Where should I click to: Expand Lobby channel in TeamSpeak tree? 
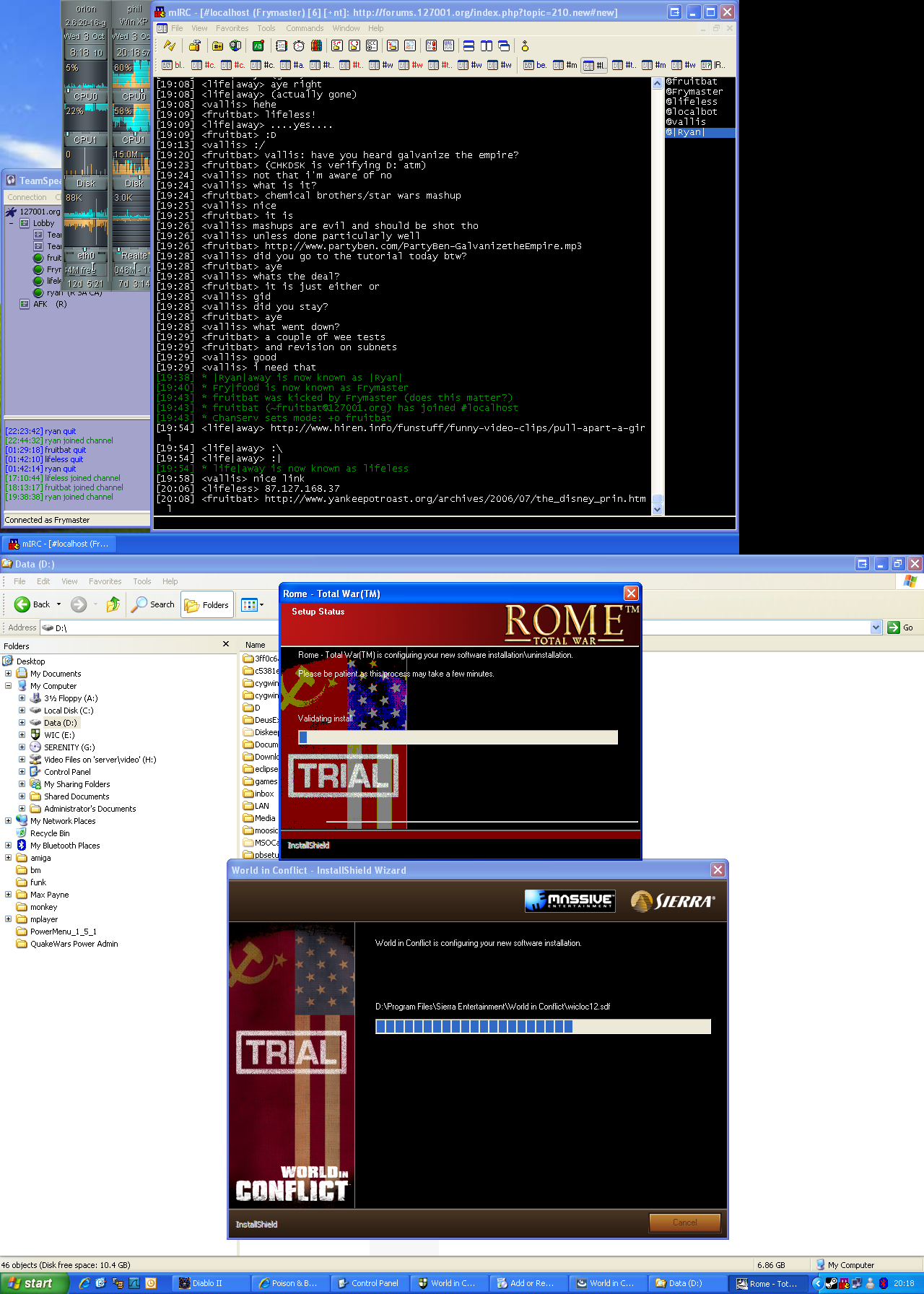tap(12, 223)
